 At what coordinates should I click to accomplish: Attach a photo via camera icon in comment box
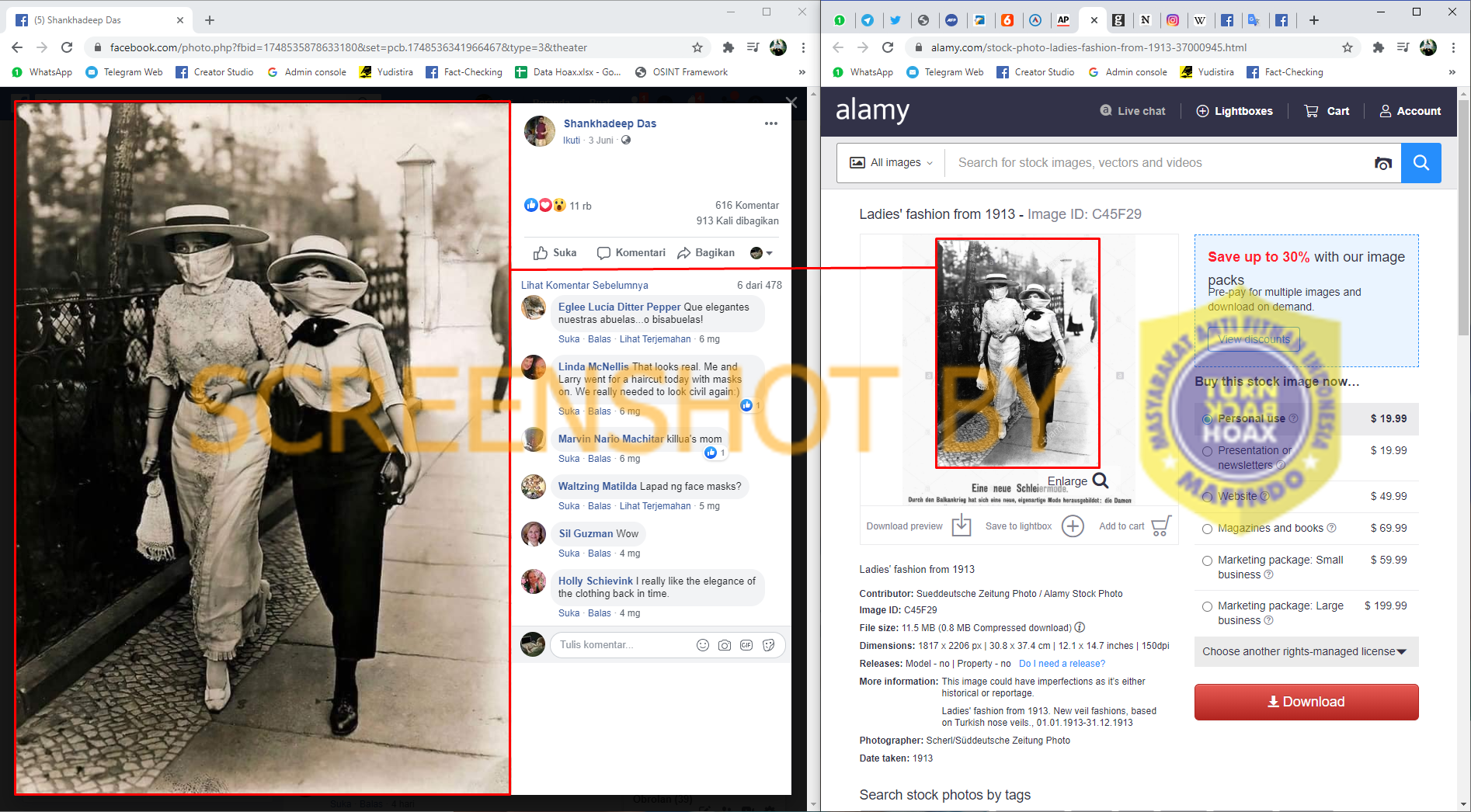pos(725,645)
